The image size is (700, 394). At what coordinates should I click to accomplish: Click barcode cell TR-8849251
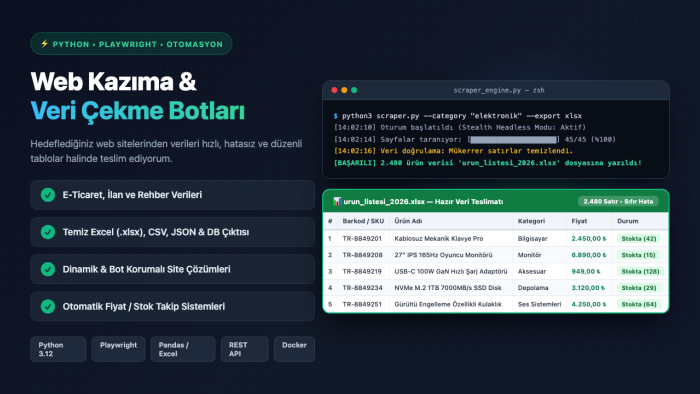tap(362, 304)
